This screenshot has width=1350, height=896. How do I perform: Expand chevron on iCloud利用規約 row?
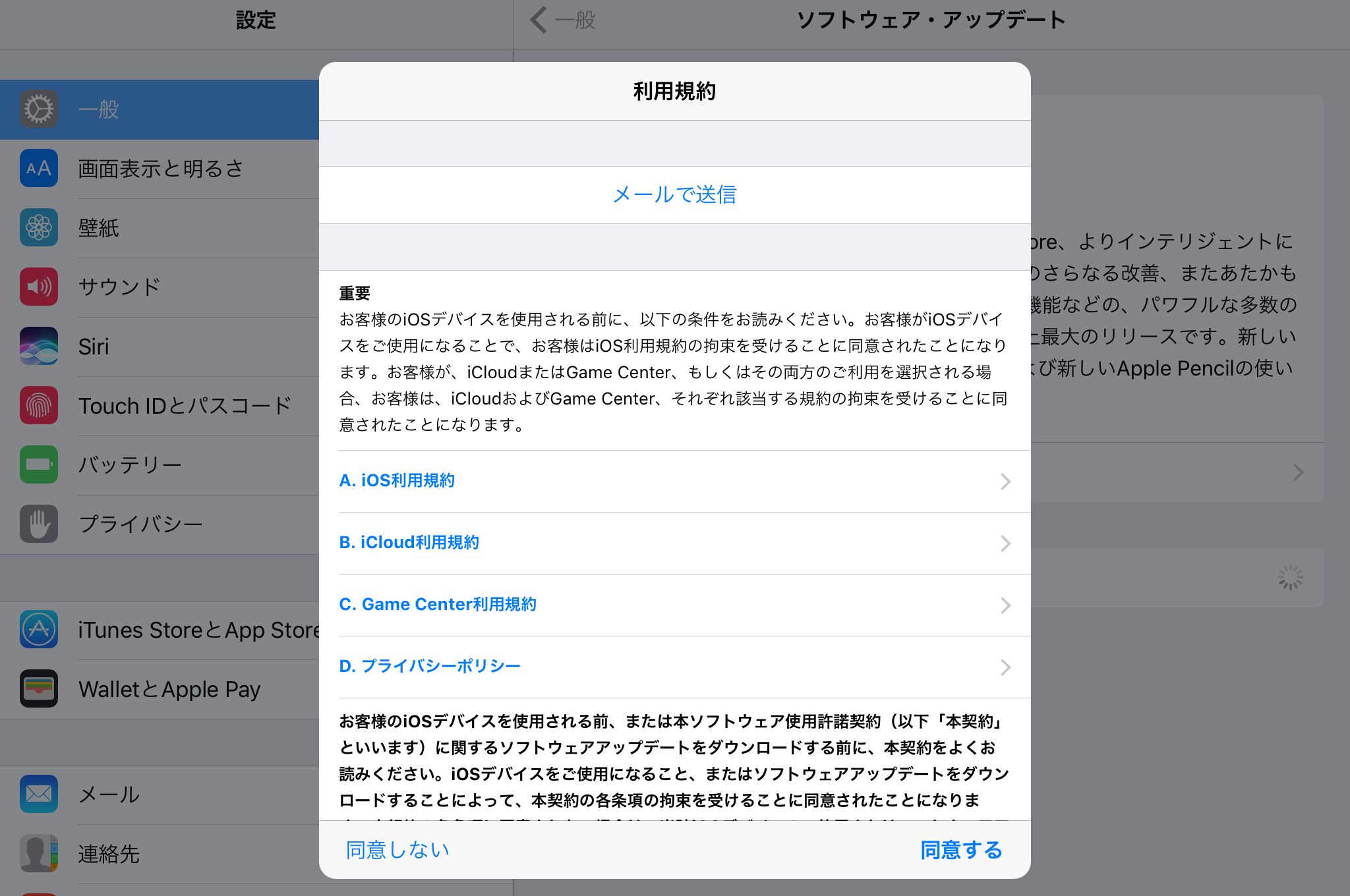pyautogui.click(x=1005, y=544)
